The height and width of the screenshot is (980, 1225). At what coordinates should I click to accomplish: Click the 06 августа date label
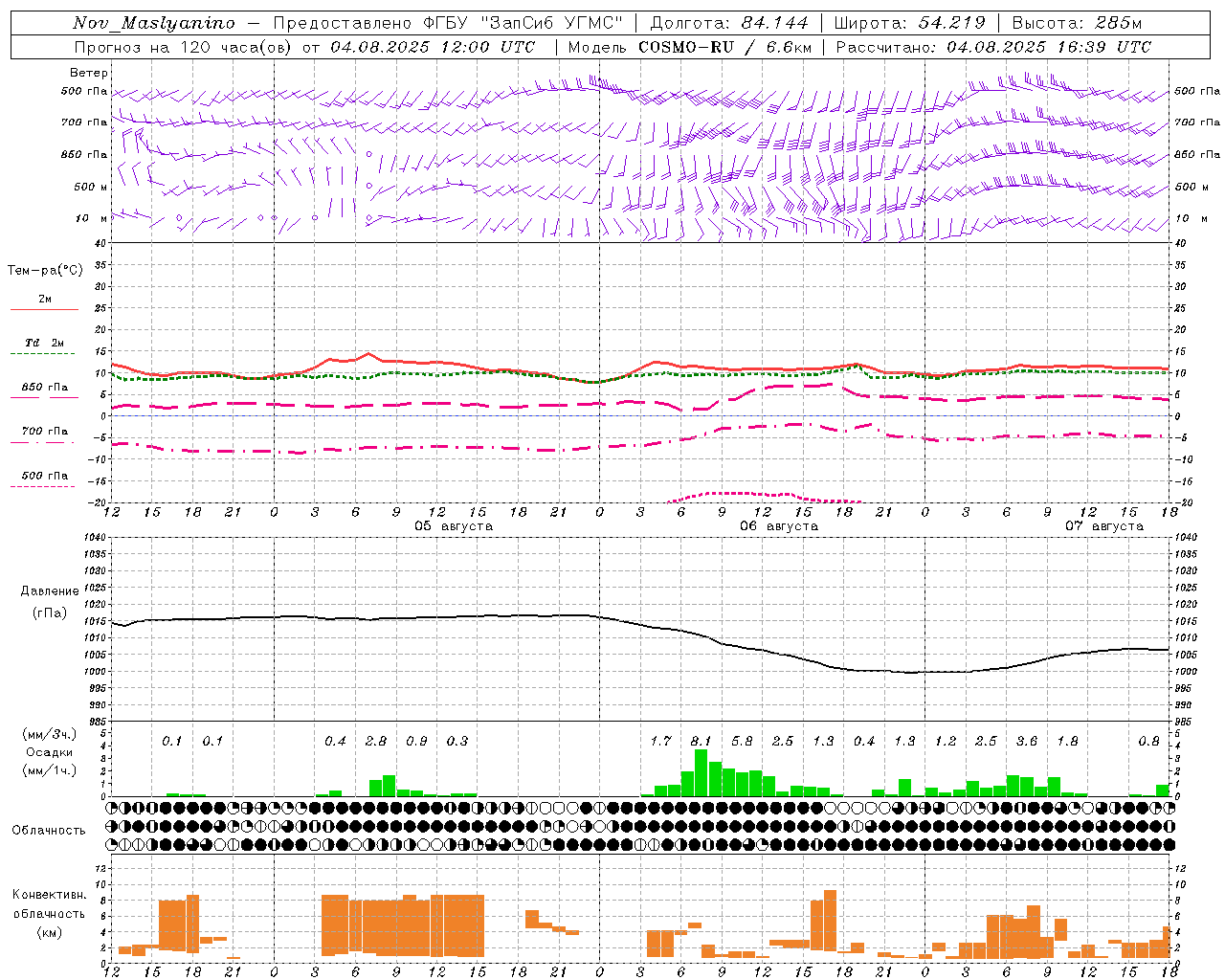click(779, 526)
